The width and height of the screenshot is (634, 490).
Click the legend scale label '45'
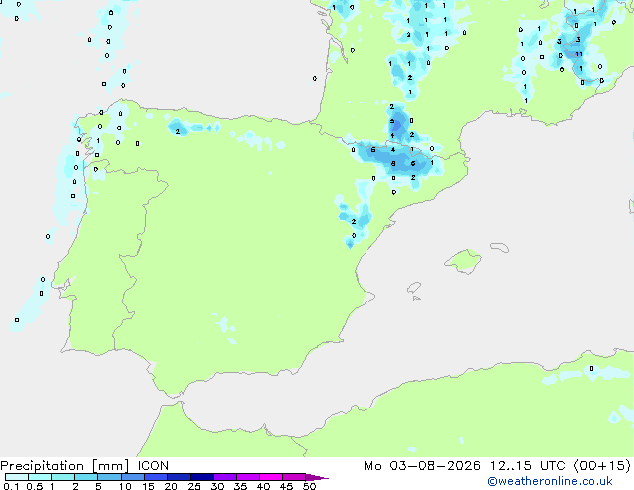tap(286, 486)
